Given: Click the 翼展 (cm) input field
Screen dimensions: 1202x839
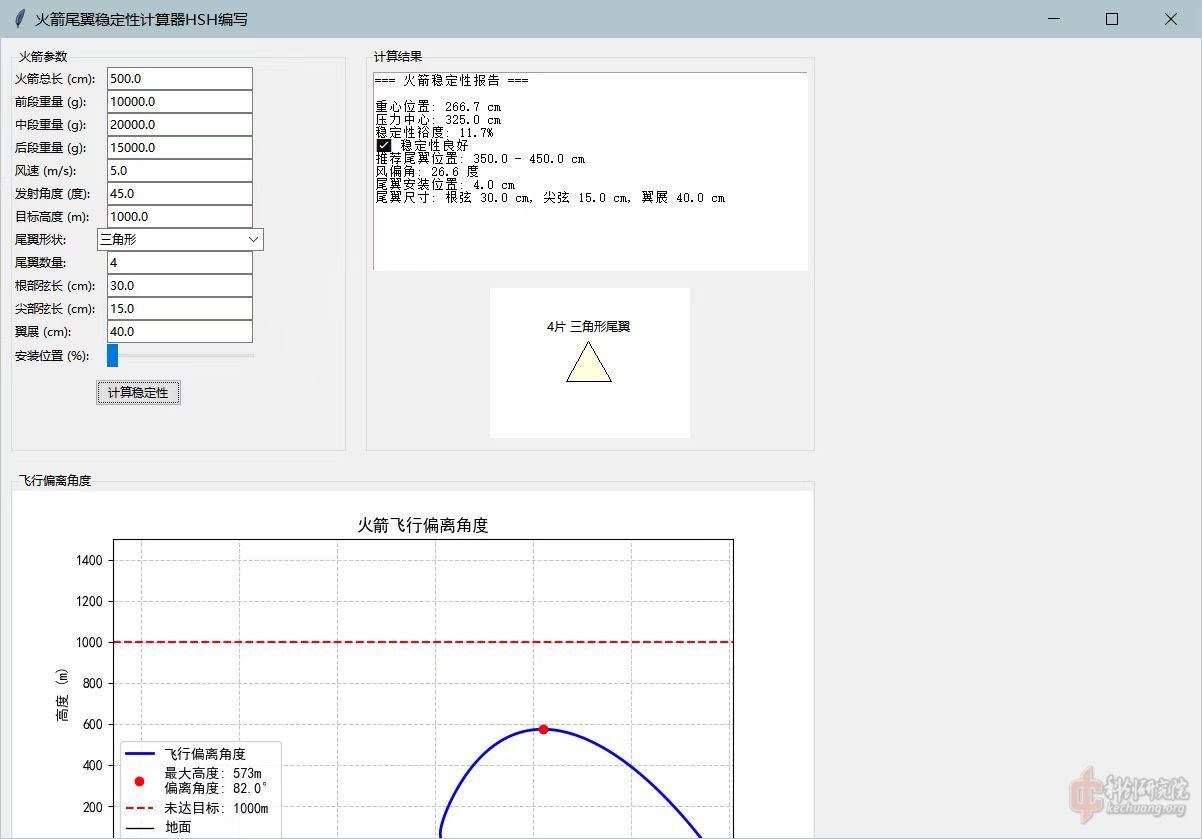Looking at the screenshot, I should [180, 332].
